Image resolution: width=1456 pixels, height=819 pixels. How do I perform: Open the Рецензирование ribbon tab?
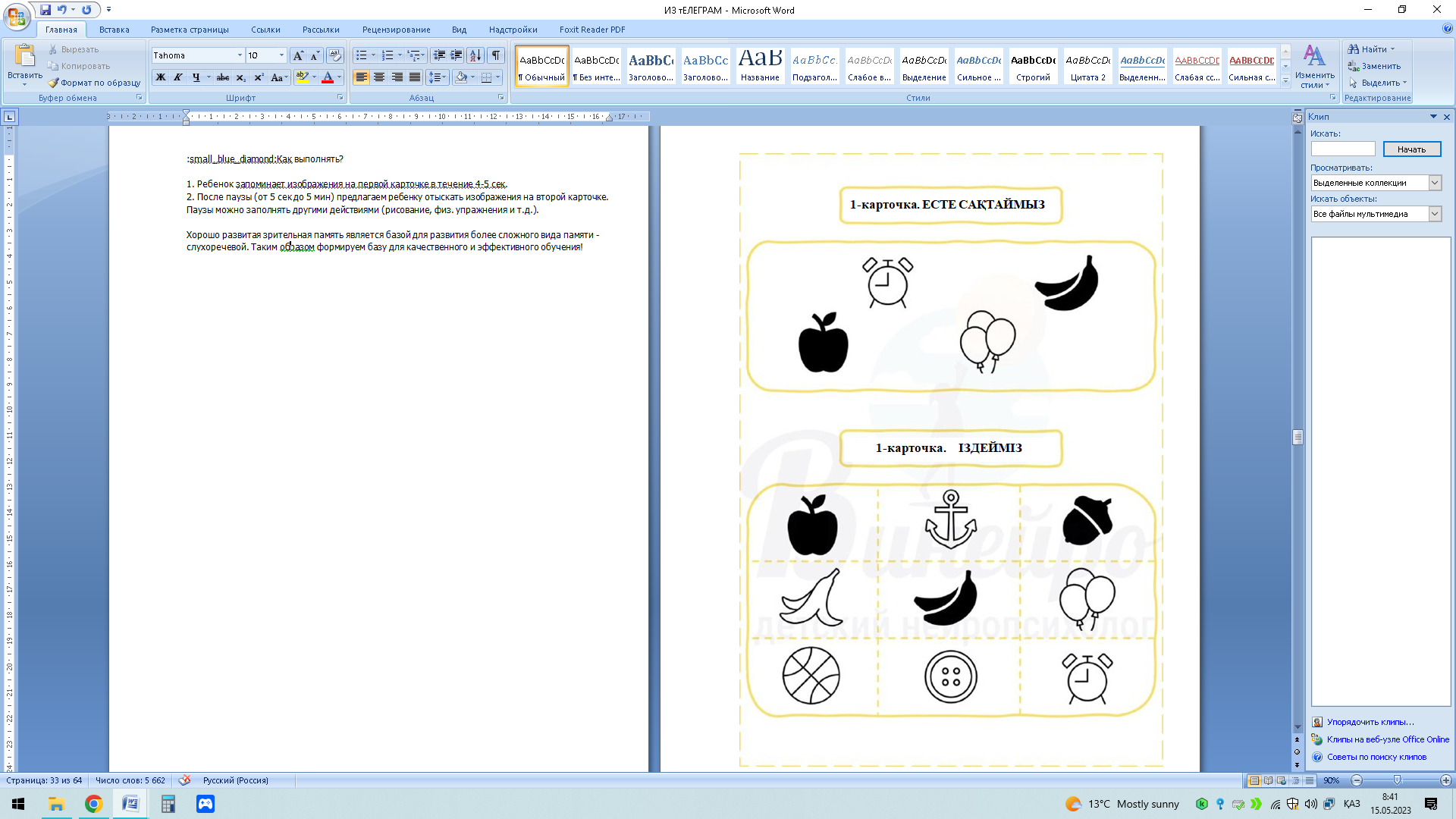pos(396,30)
